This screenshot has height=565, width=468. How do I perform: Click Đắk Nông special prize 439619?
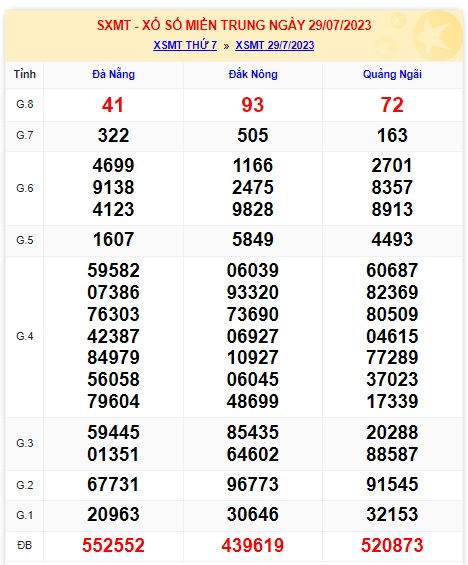click(x=253, y=545)
